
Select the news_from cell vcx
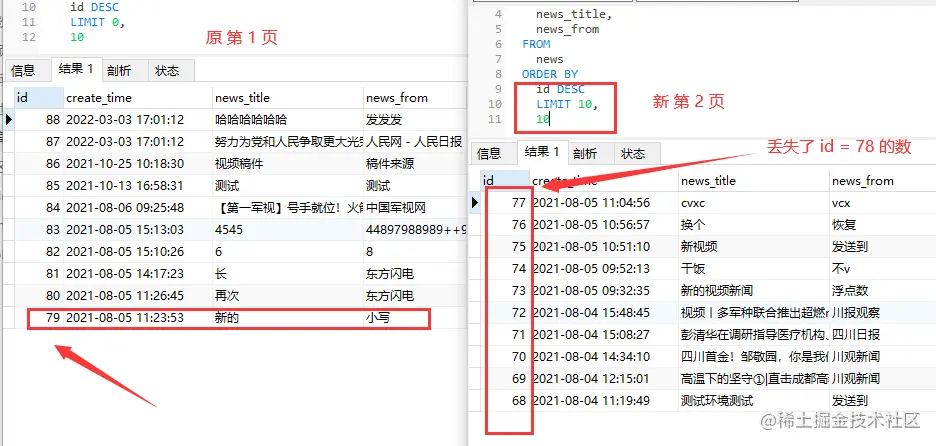[882, 203]
